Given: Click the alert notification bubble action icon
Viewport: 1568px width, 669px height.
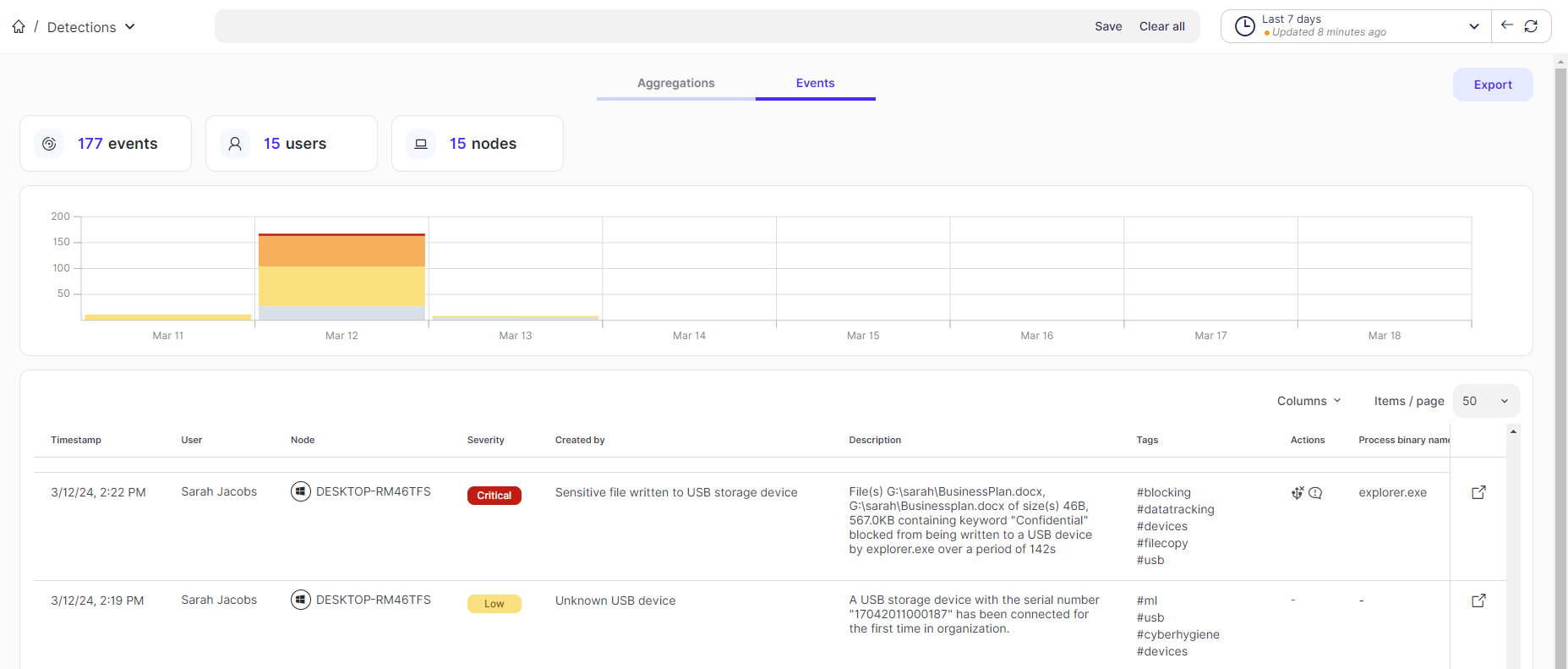Looking at the screenshot, I should click(x=1315, y=492).
